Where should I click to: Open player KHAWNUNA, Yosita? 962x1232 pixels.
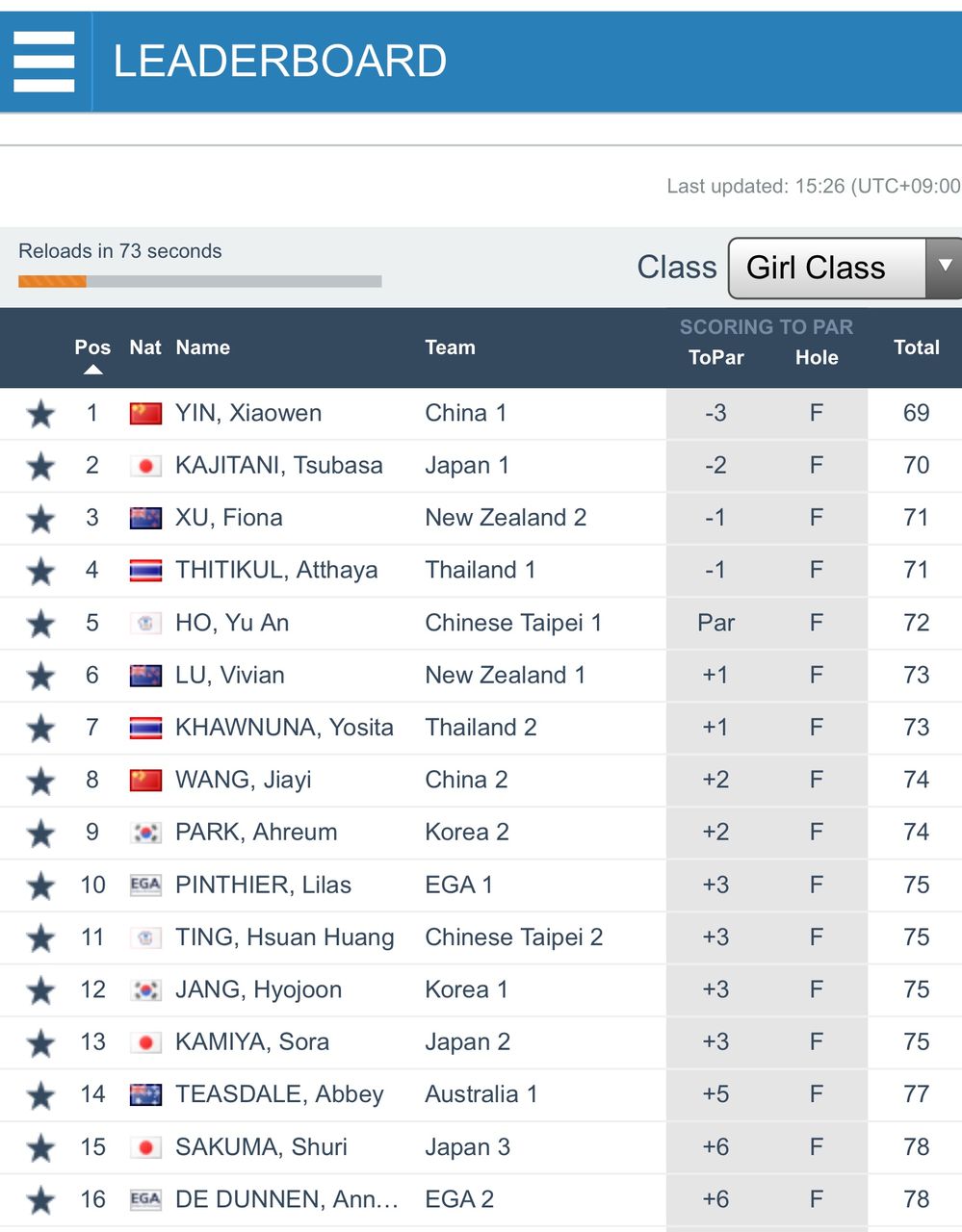point(284,728)
